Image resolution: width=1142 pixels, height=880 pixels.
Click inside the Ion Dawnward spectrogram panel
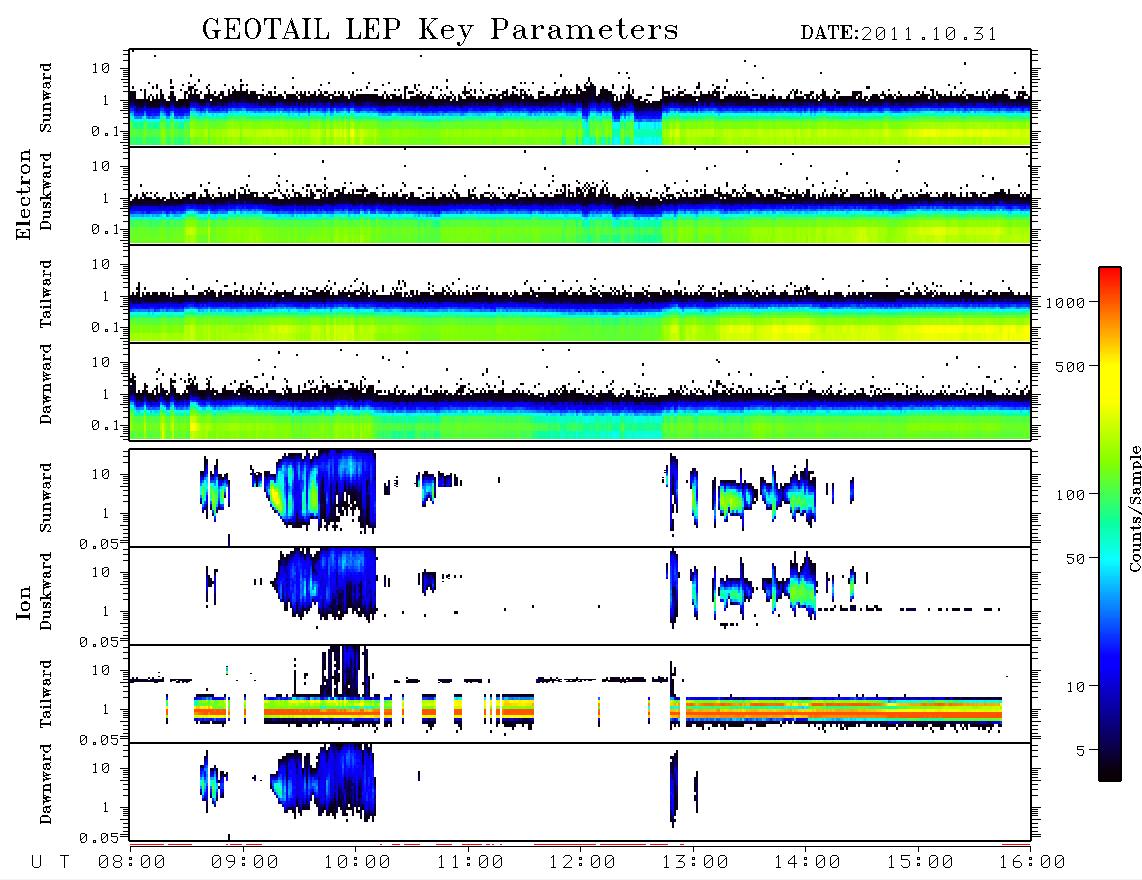point(580,792)
